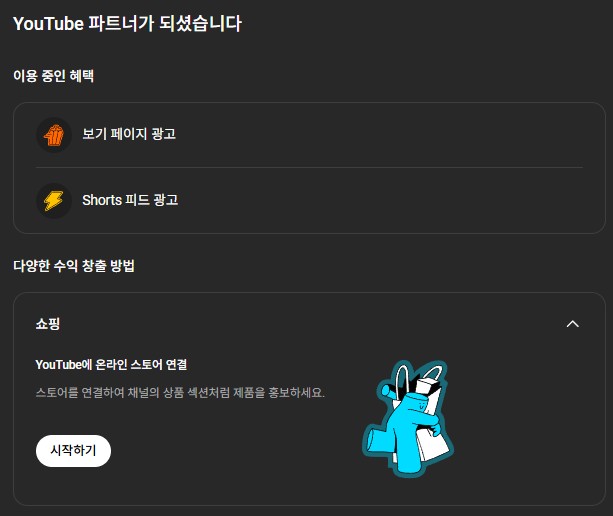Click empty space right of 보기 페이지 광고
The image size is (613, 516).
click(x=379, y=135)
